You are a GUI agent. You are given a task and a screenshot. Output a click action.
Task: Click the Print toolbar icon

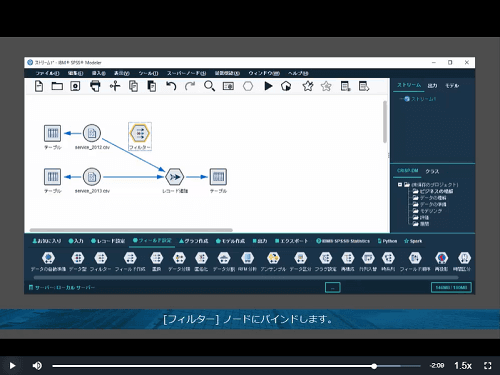click(95, 86)
